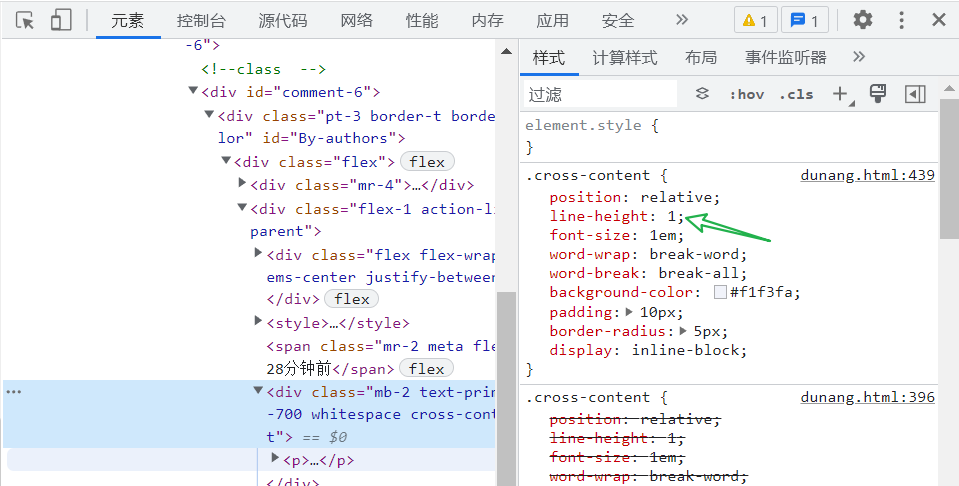This screenshot has height=486, width=959.
Task: Toggle the :hov element state panel
Action: pyautogui.click(x=746, y=94)
